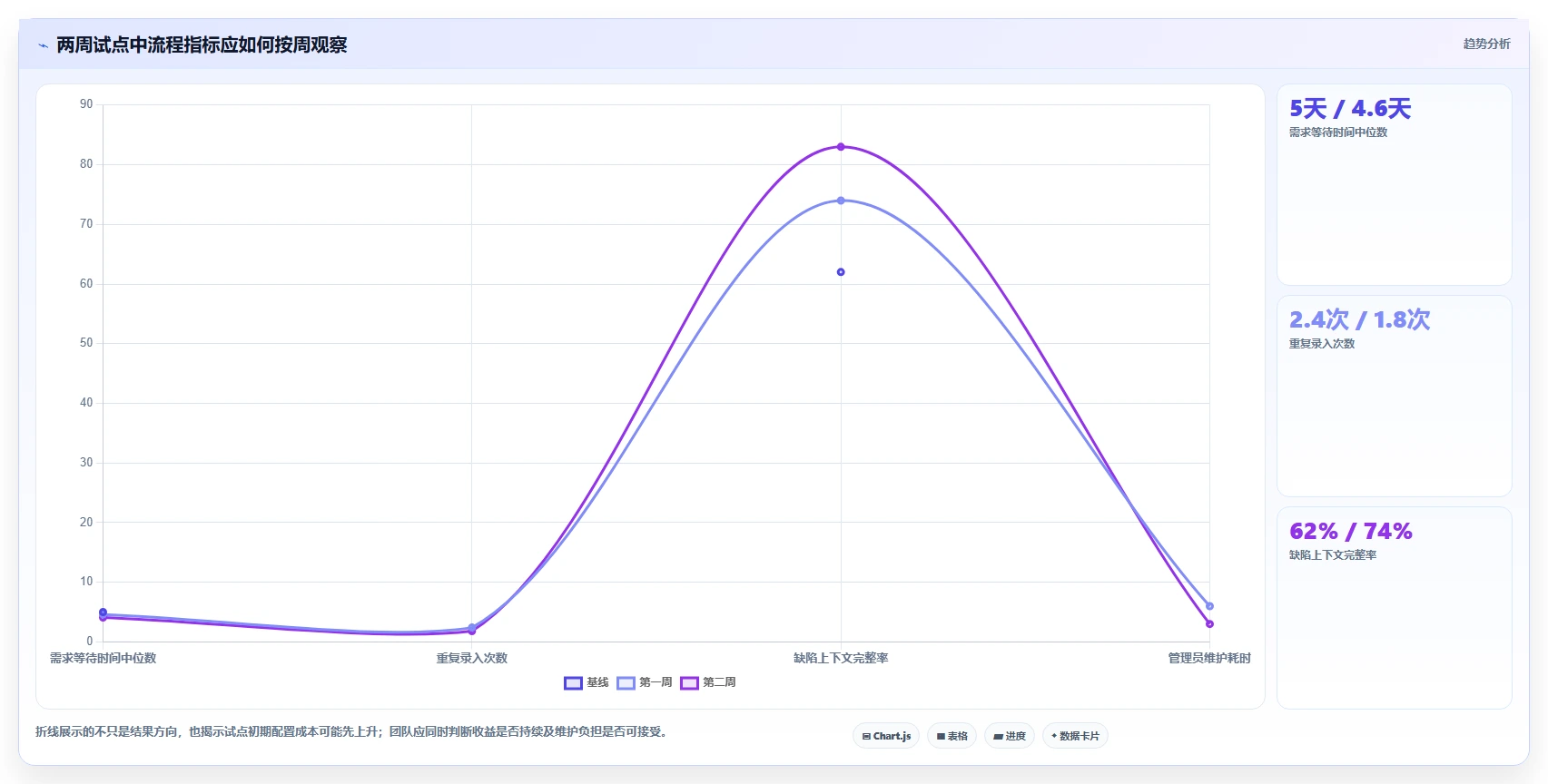Select the 5天 / 4.6天 stat value
This screenshot has height=784, width=1548.
point(1350,109)
